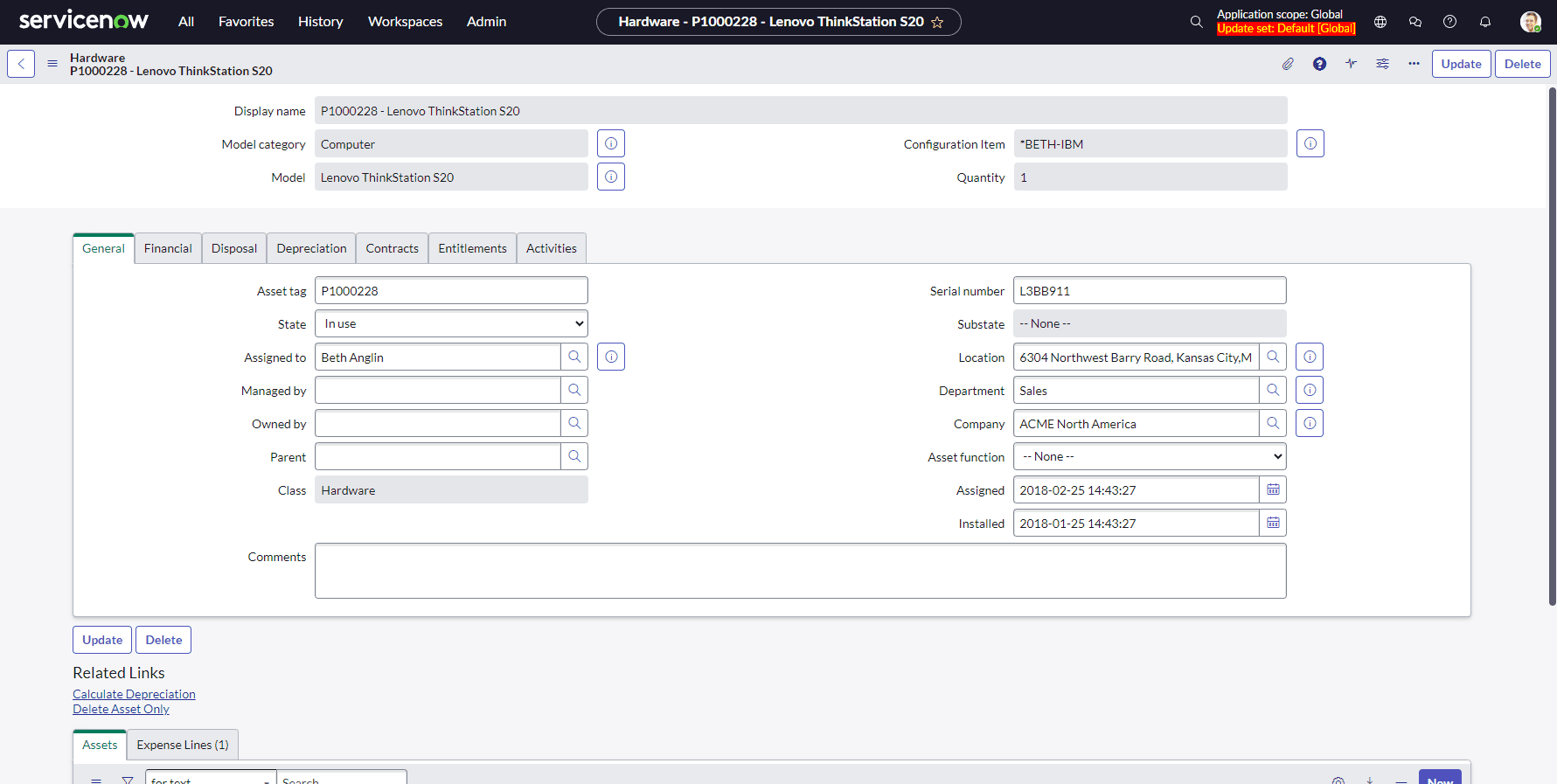
Task: Open the user profile avatar
Action: pos(1530,22)
